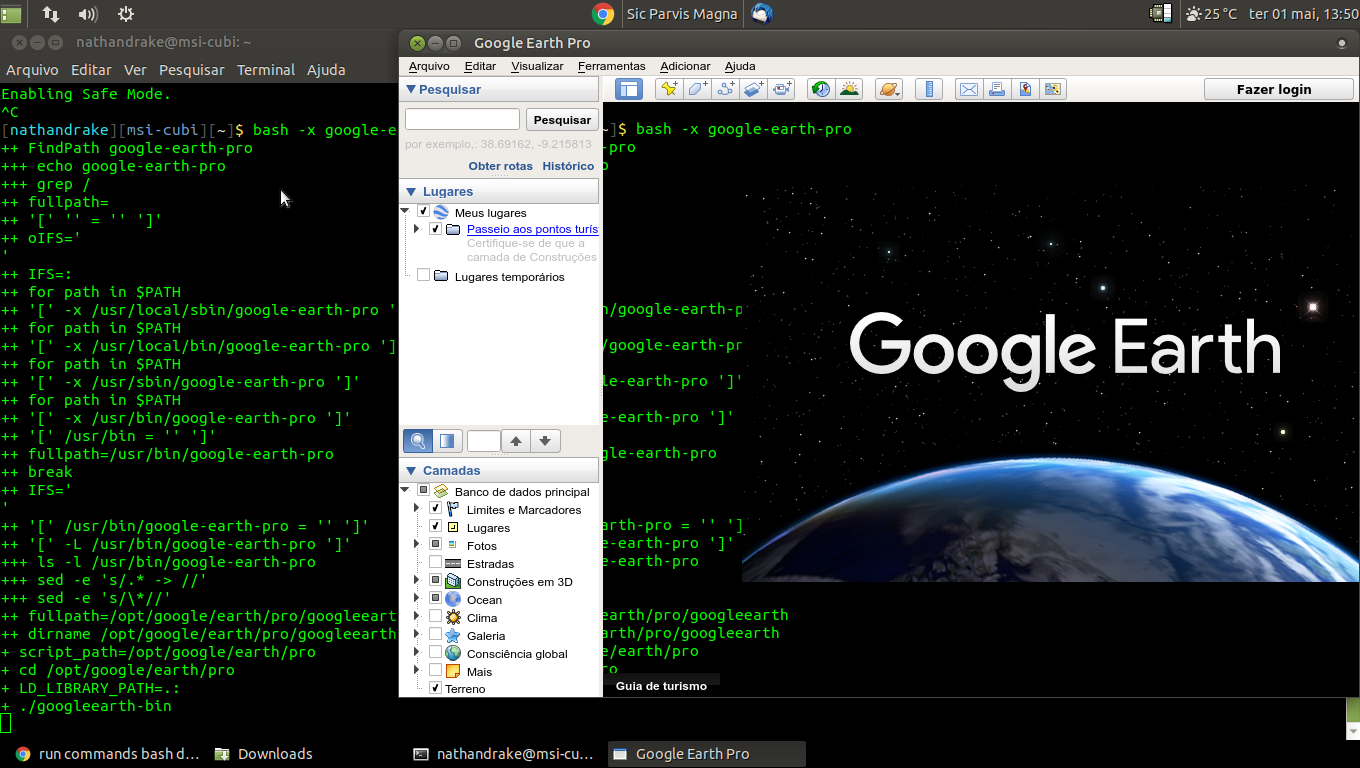Select the Add Polygon tool

[697, 89]
